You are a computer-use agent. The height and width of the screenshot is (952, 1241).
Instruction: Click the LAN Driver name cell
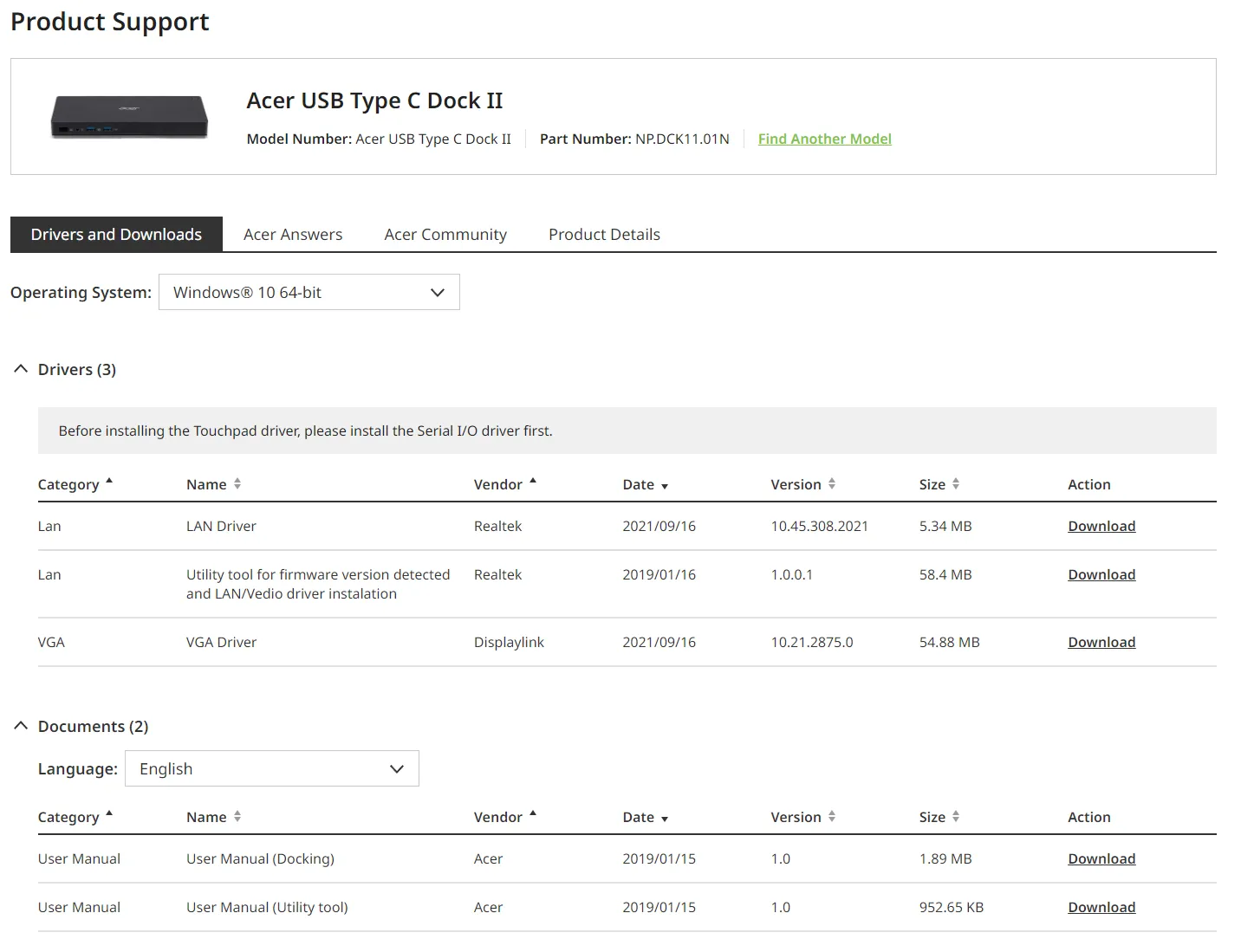(221, 526)
